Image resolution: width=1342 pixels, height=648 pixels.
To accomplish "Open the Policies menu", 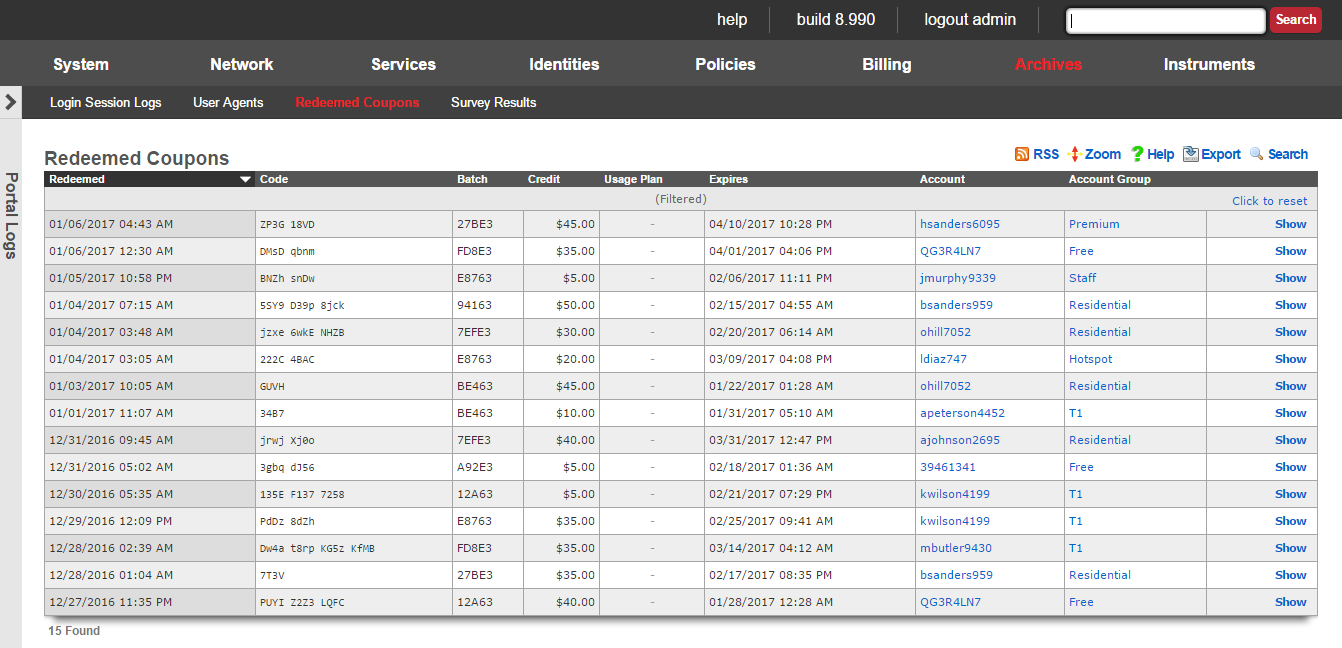I will tap(725, 64).
